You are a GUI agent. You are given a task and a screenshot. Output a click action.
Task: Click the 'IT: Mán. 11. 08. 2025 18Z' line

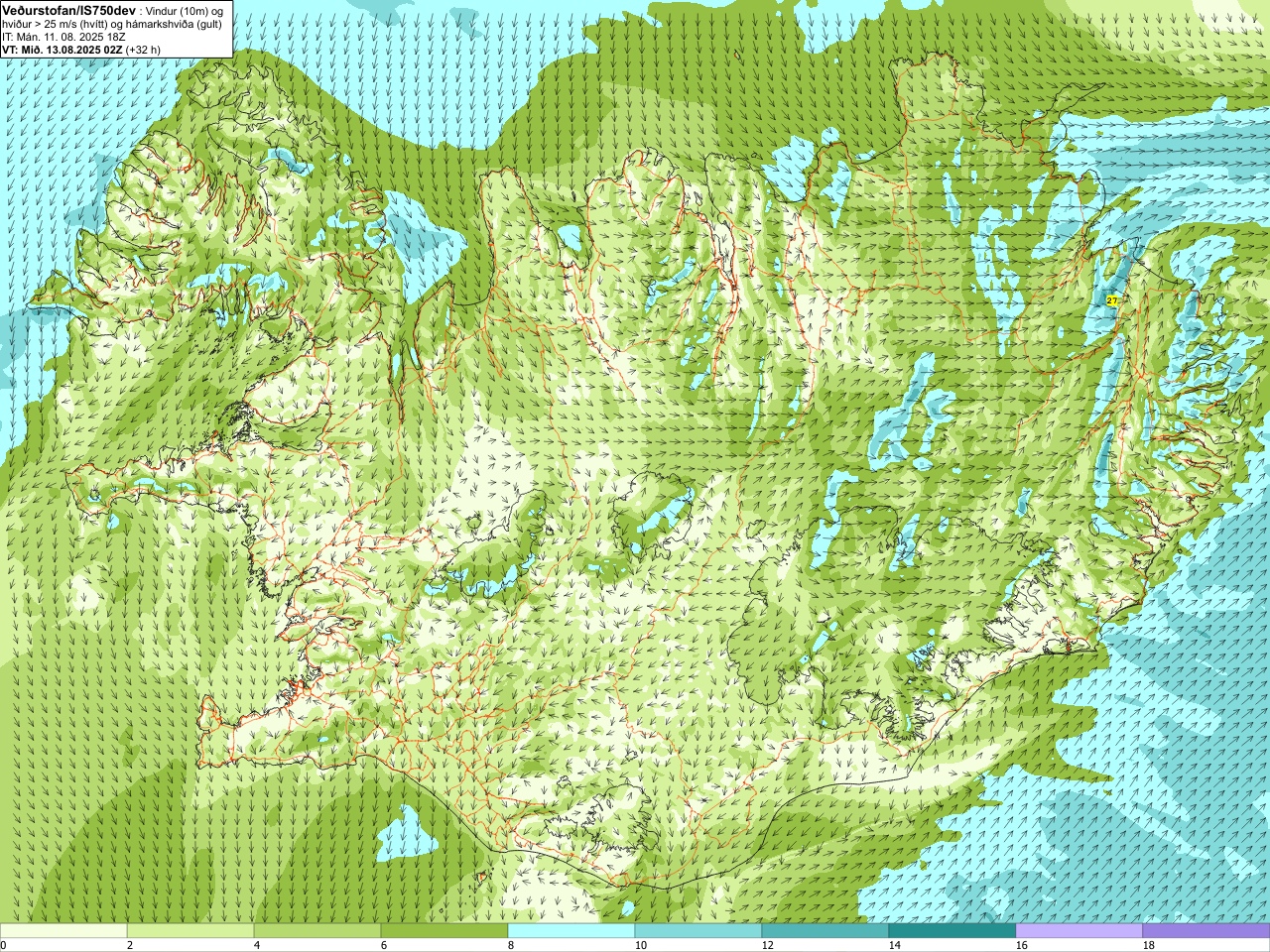63,37
